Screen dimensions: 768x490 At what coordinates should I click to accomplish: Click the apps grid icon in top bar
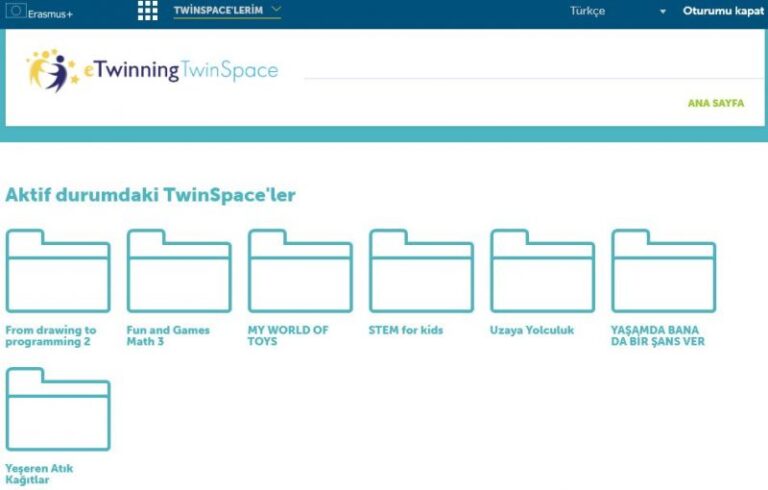tap(147, 11)
